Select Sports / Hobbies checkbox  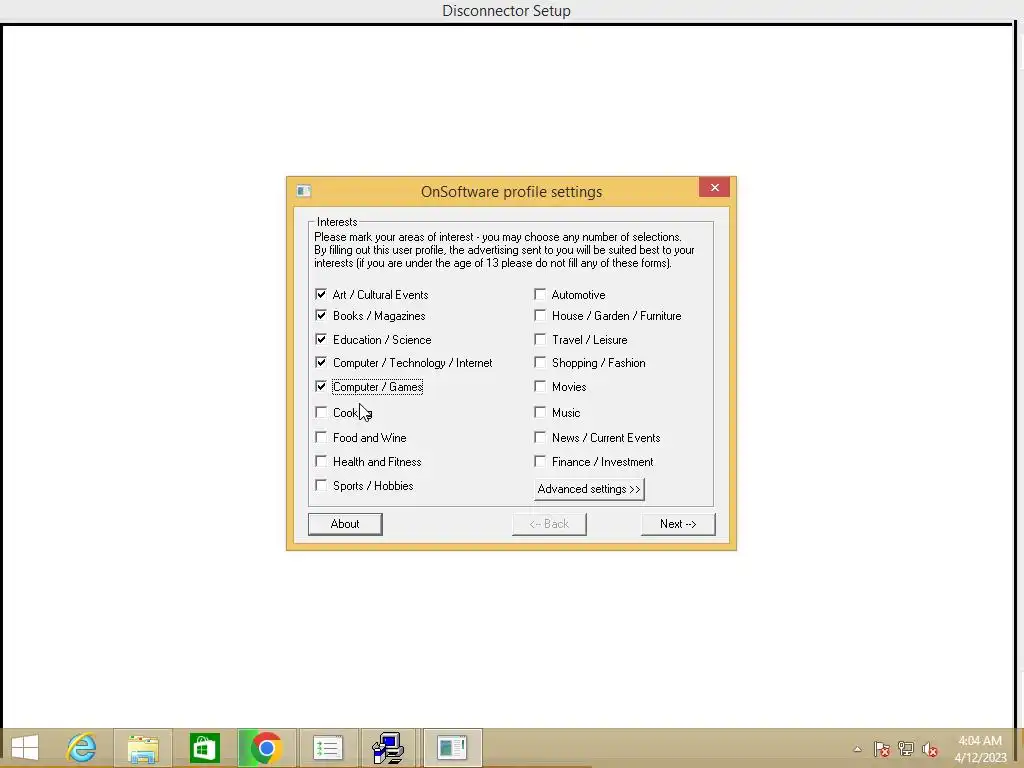click(321, 485)
